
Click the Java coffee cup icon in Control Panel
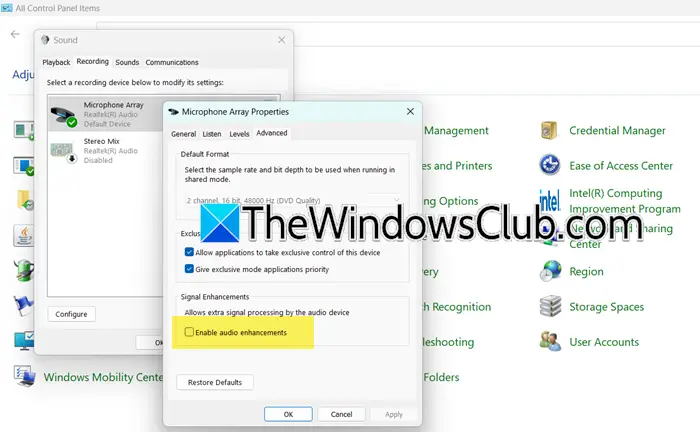click(x=24, y=236)
